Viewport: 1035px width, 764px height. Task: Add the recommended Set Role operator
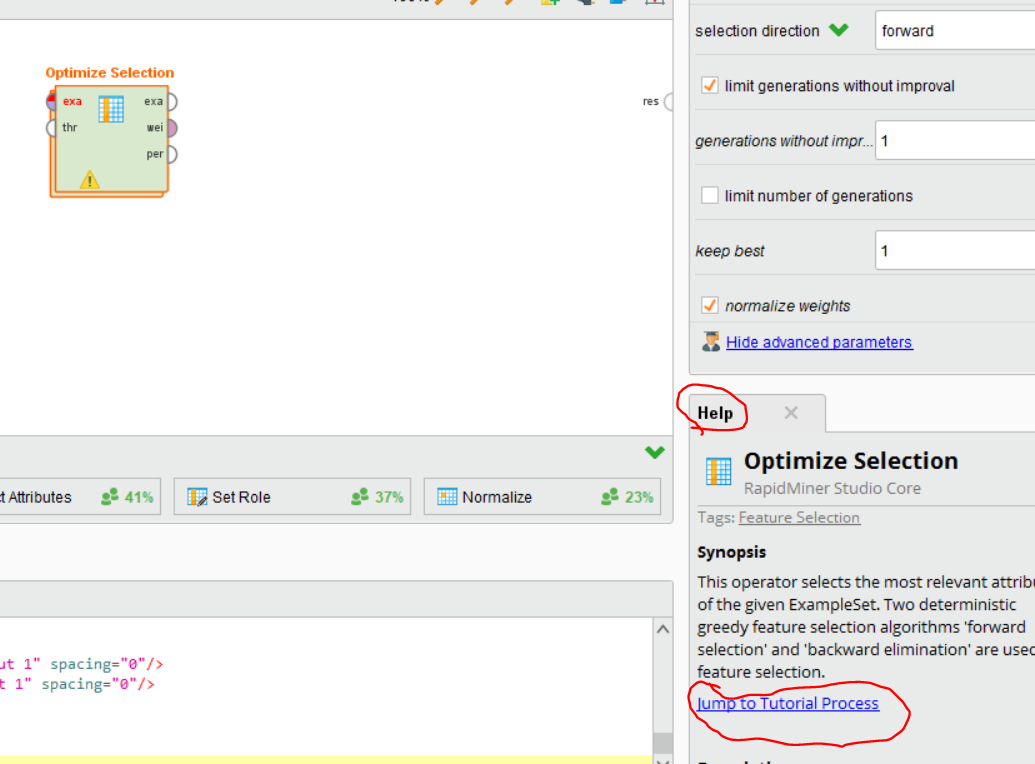292,497
